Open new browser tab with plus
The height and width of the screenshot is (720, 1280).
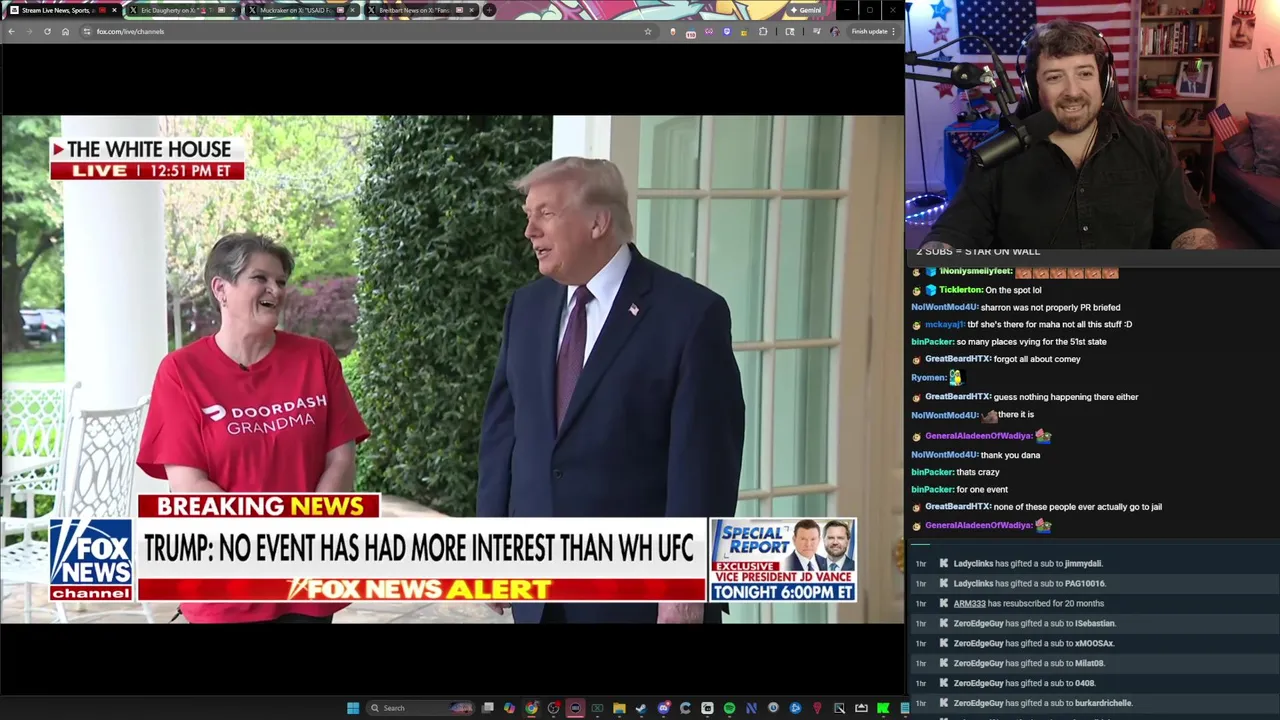coord(489,10)
